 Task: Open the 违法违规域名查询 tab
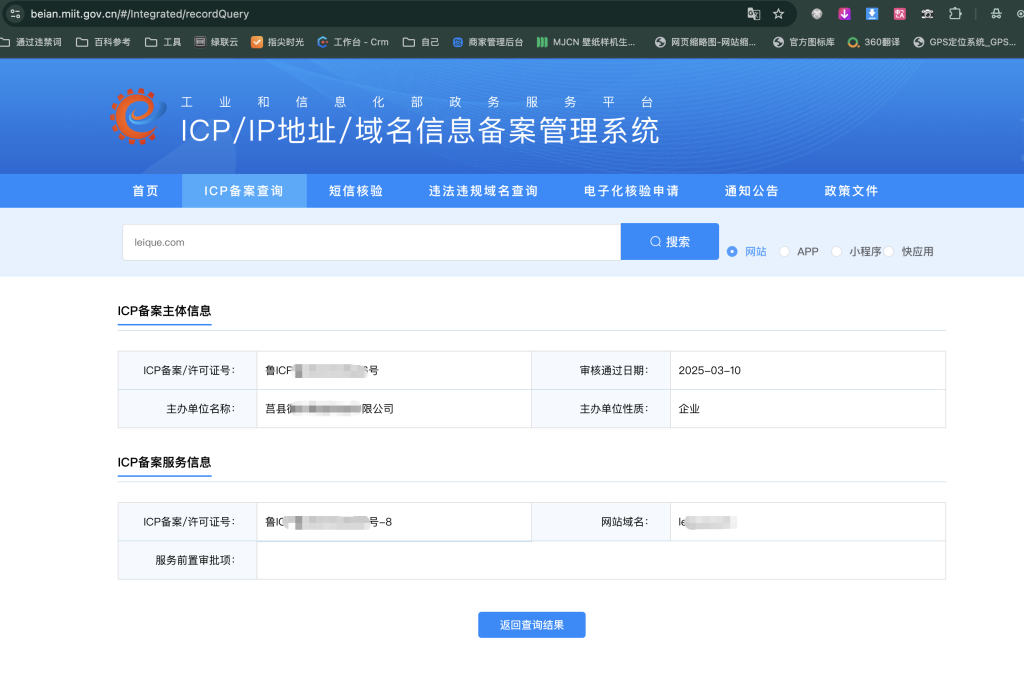click(483, 191)
